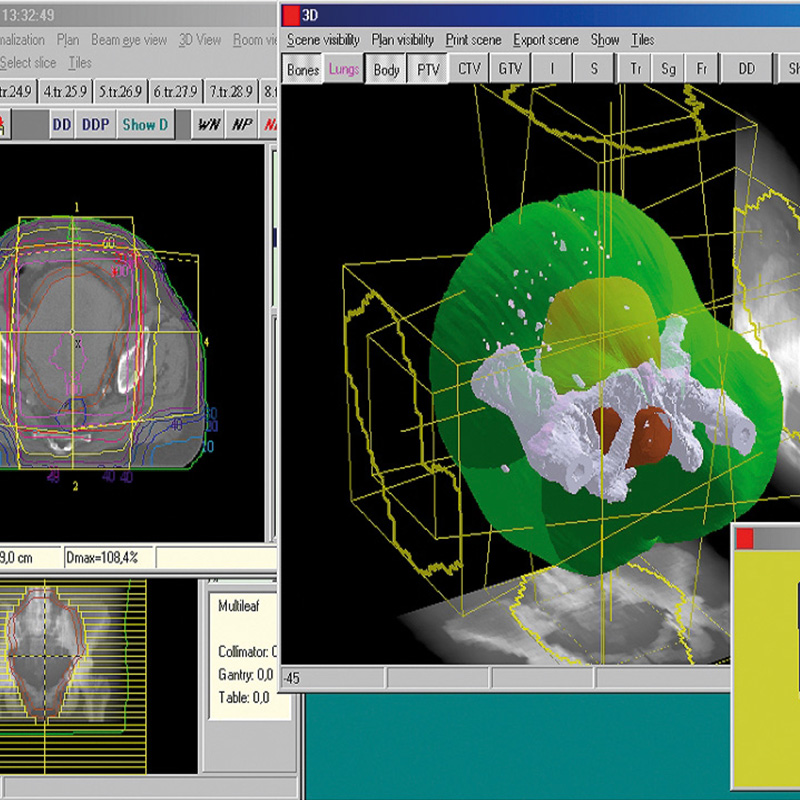Toggle the CTV structure button
Viewport: 800px width, 800px height.
tap(469, 69)
